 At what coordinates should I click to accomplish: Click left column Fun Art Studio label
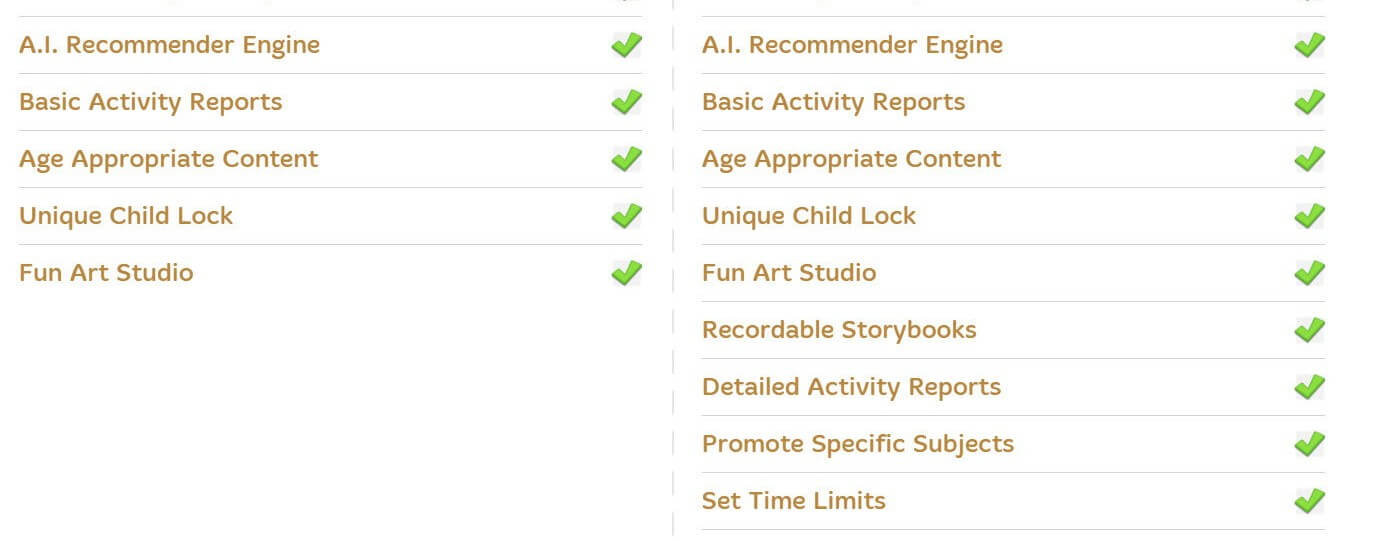[x=106, y=273]
